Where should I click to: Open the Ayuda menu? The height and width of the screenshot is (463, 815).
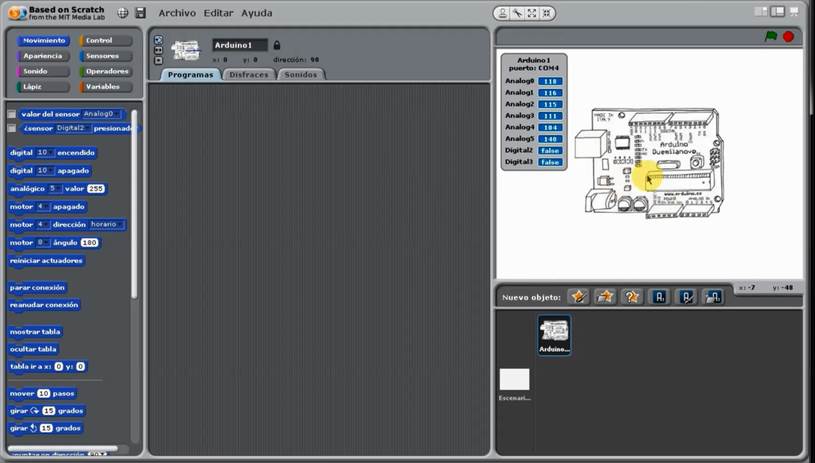tap(256, 13)
